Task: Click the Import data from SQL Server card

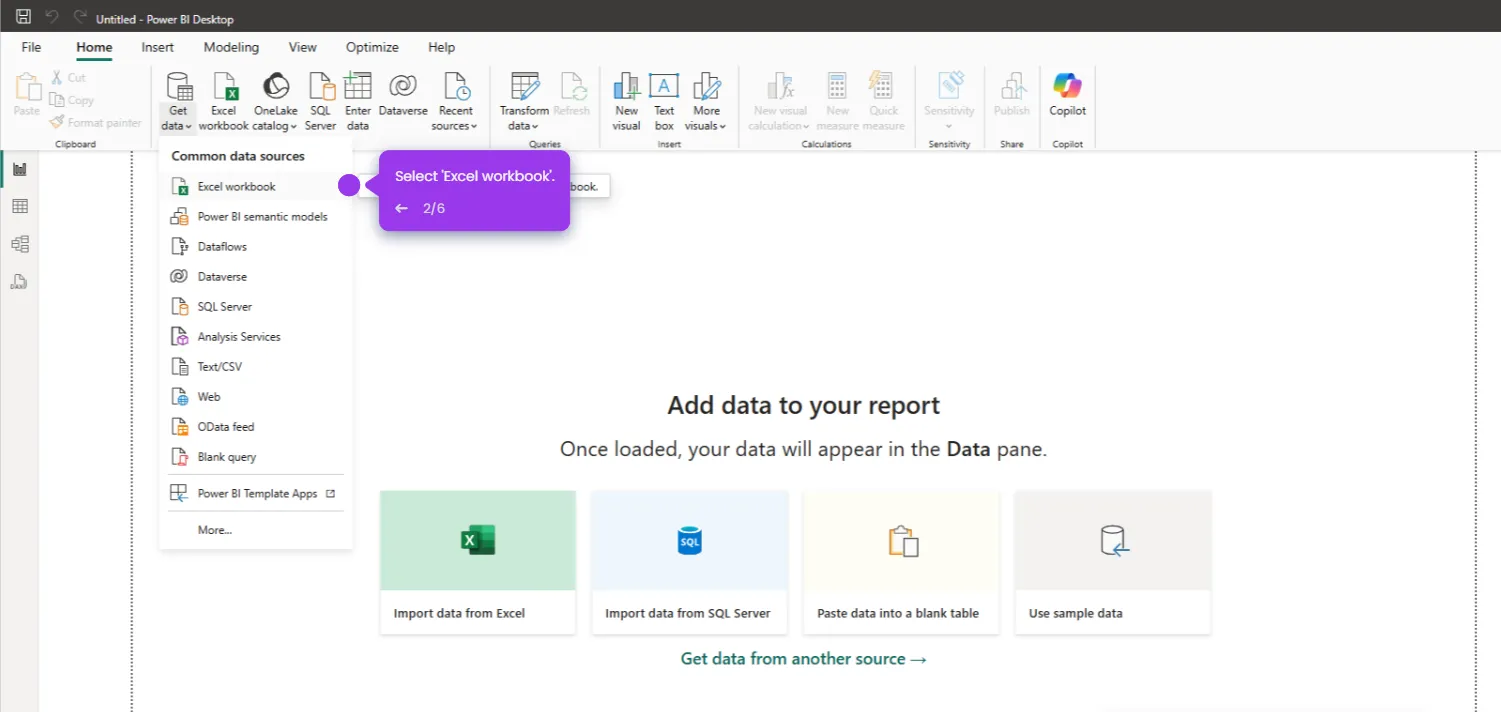Action: 690,562
